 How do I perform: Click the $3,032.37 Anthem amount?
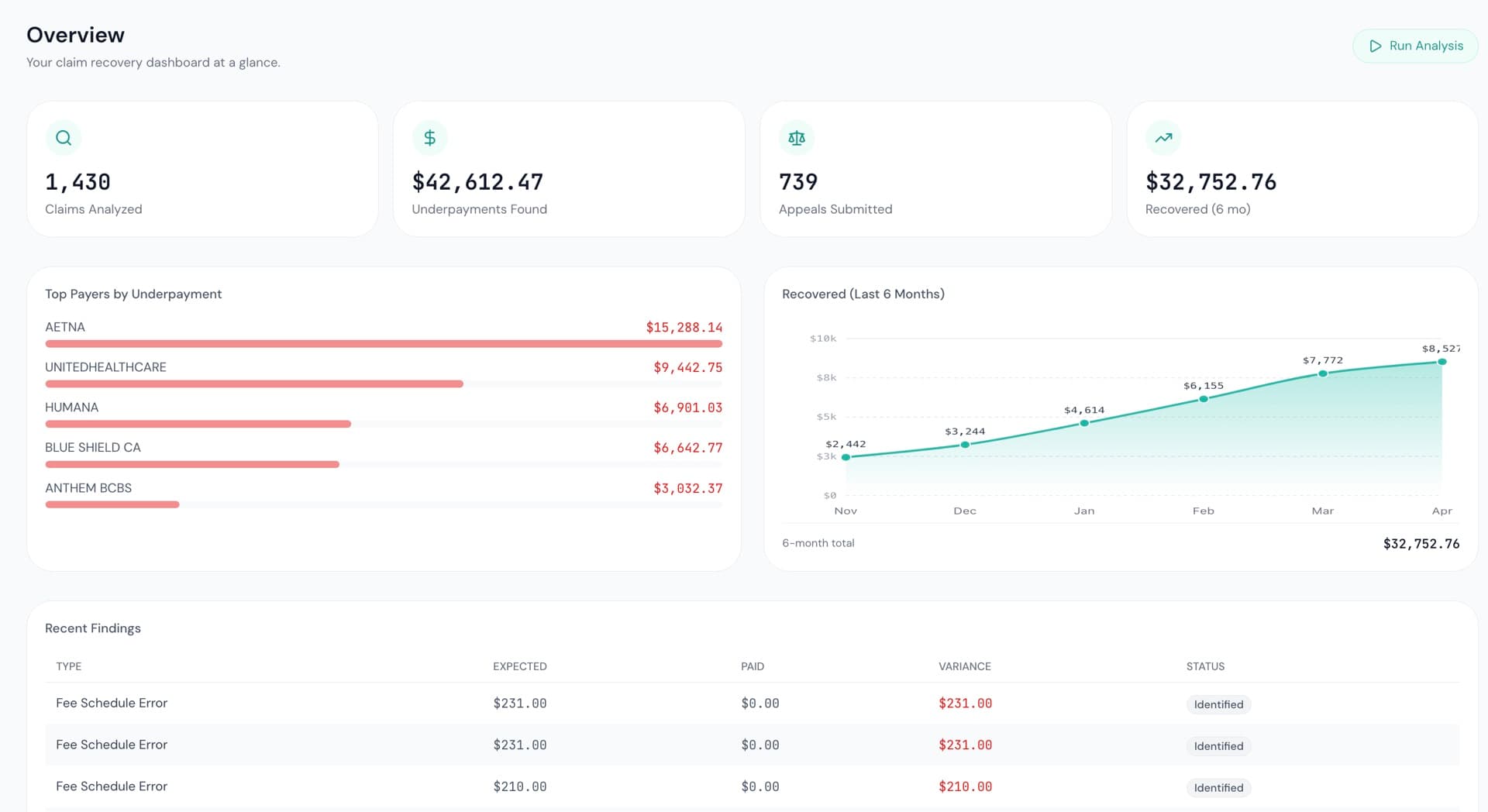tap(687, 488)
